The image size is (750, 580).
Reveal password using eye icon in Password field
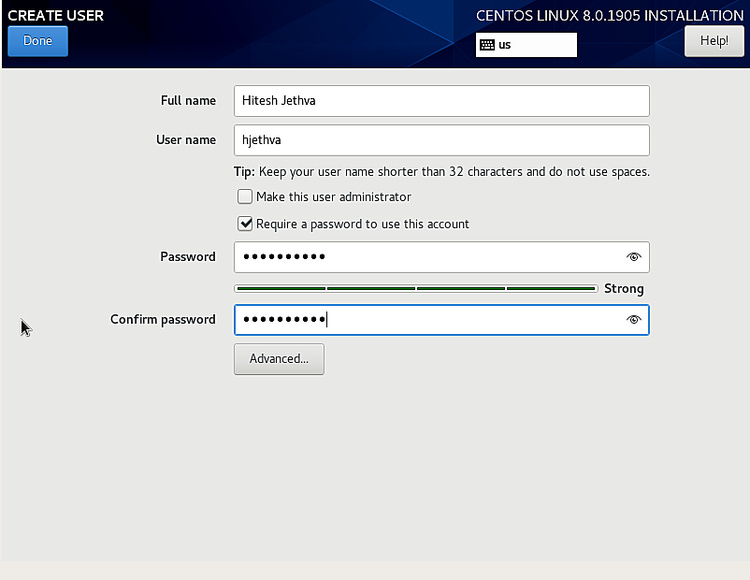coord(633,257)
